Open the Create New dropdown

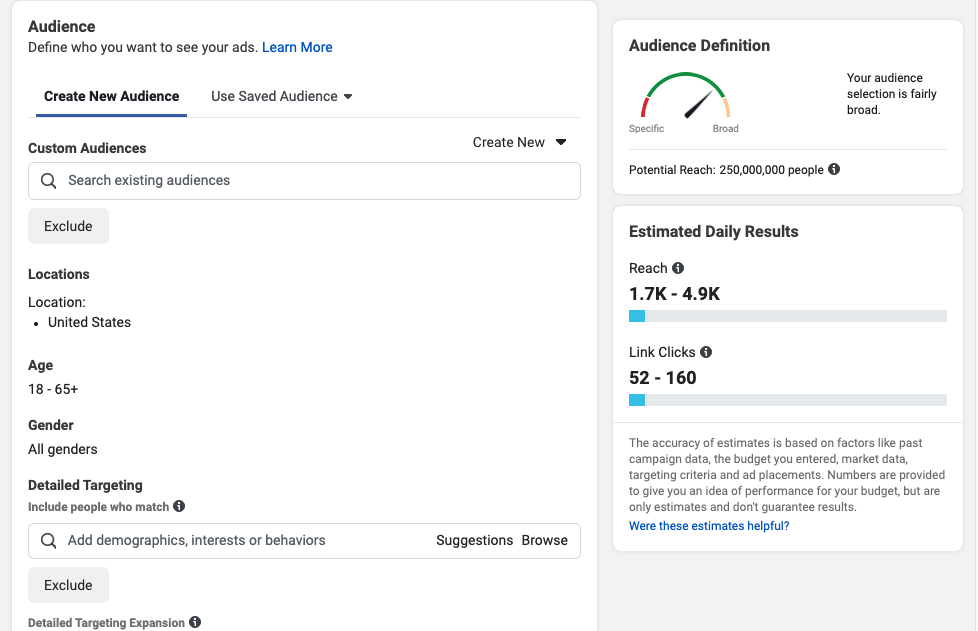point(519,142)
